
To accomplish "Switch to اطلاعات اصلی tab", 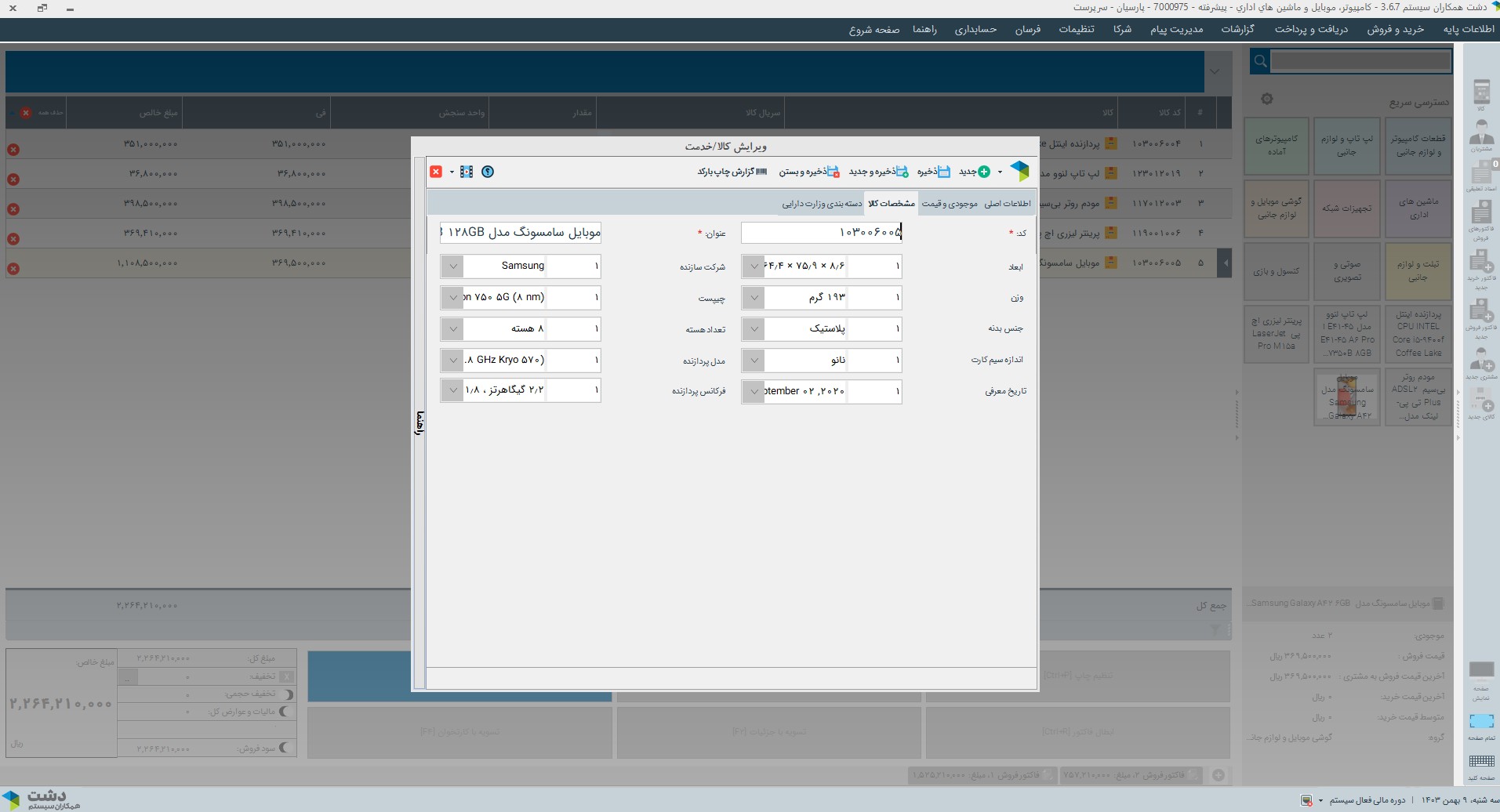I will click(1008, 204).
